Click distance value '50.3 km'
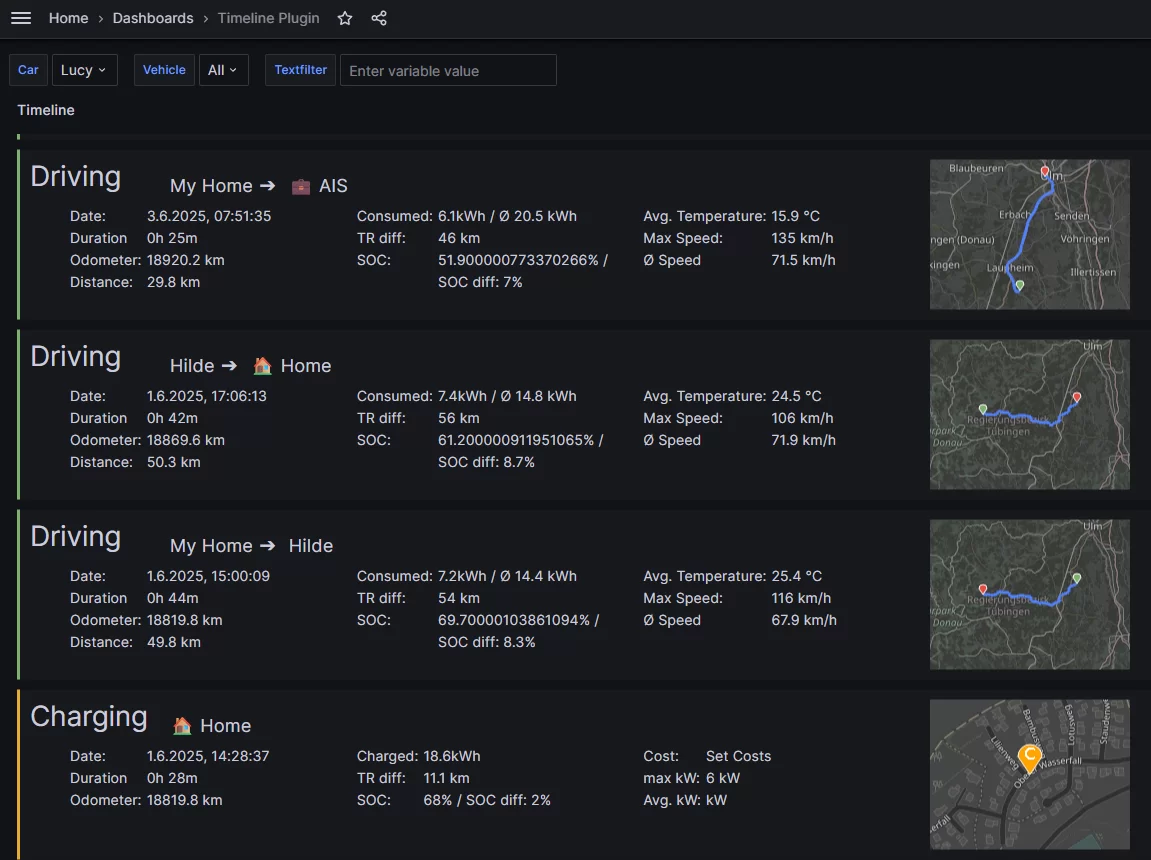The image size is (1151, 860). (x=173, y=462)
